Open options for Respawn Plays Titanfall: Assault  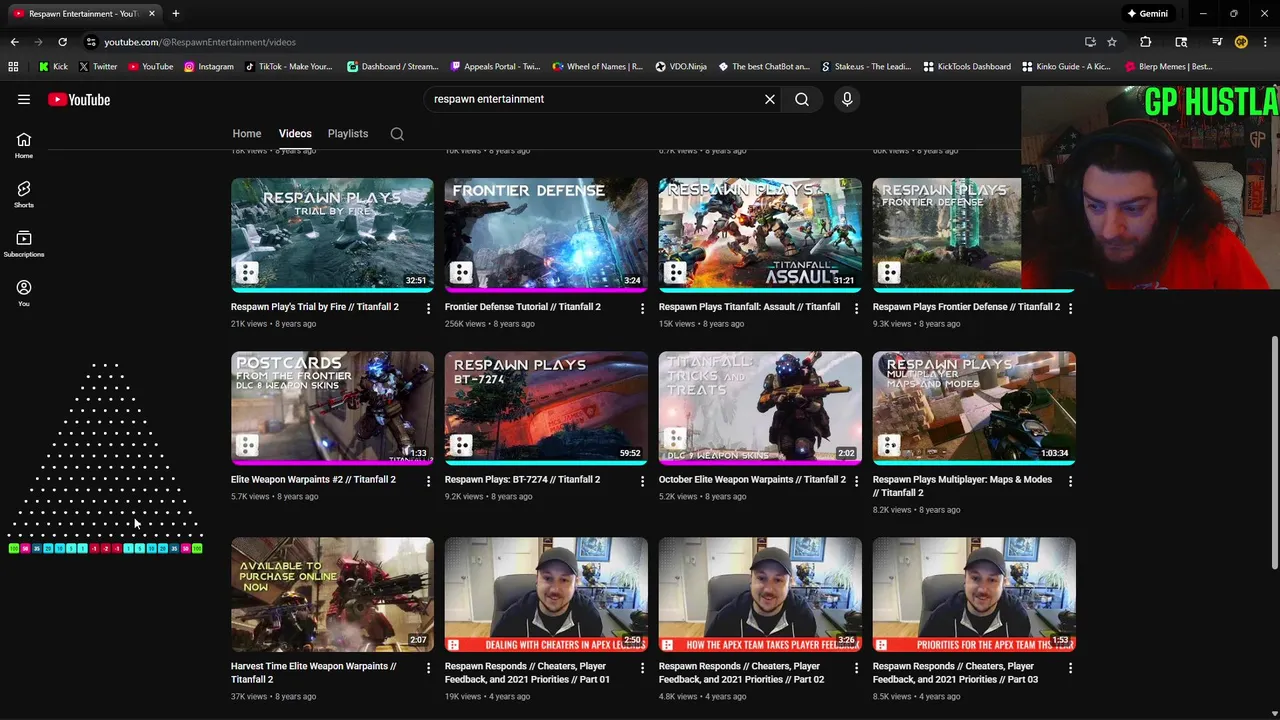coord(856,308)
